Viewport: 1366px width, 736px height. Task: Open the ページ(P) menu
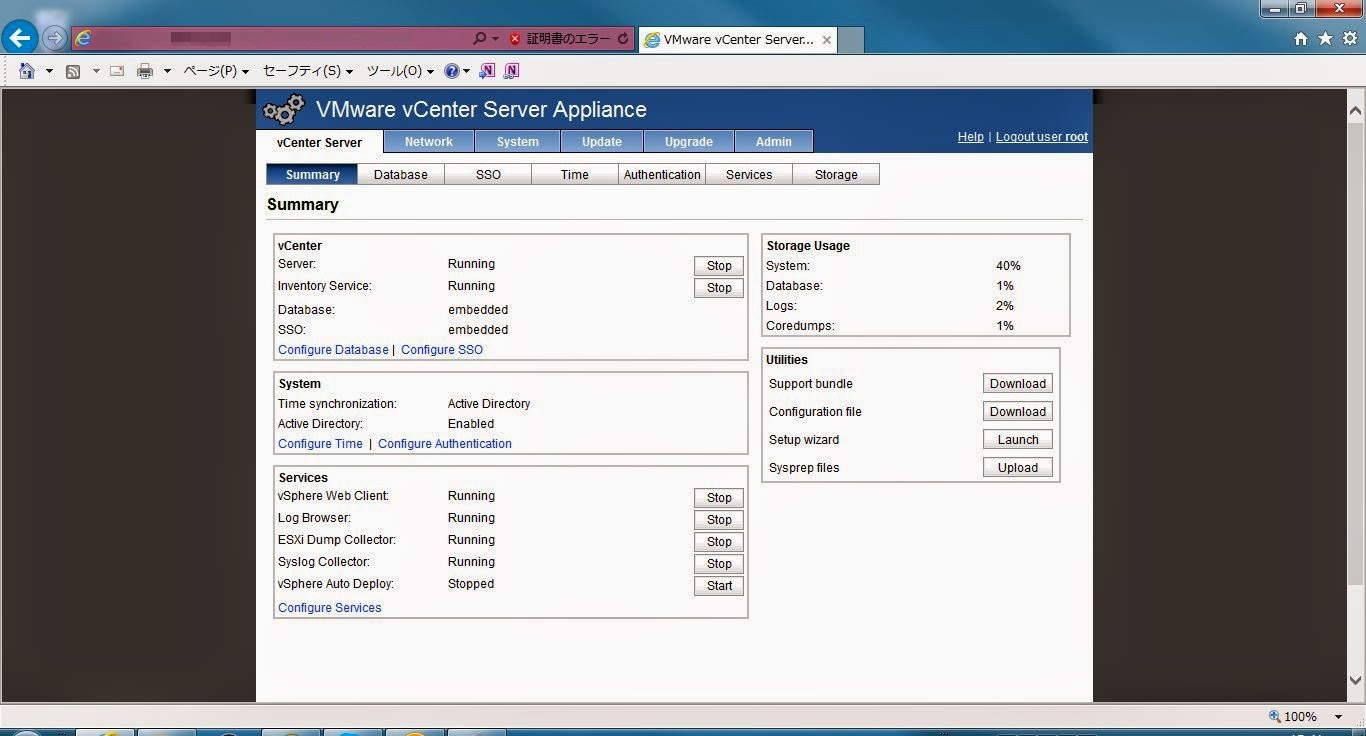[x=216, y=71]
